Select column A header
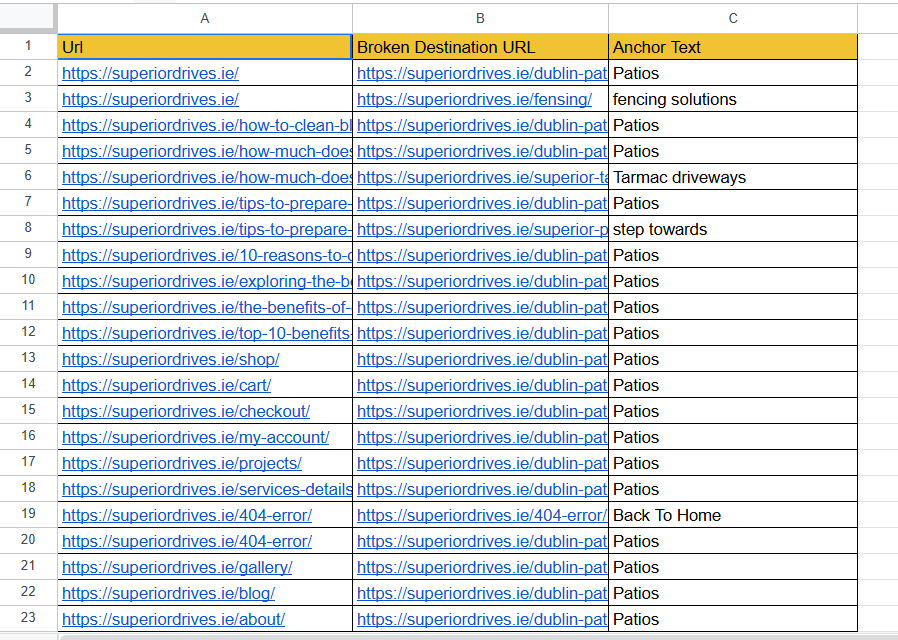898x640 pixels. [204, 18]
